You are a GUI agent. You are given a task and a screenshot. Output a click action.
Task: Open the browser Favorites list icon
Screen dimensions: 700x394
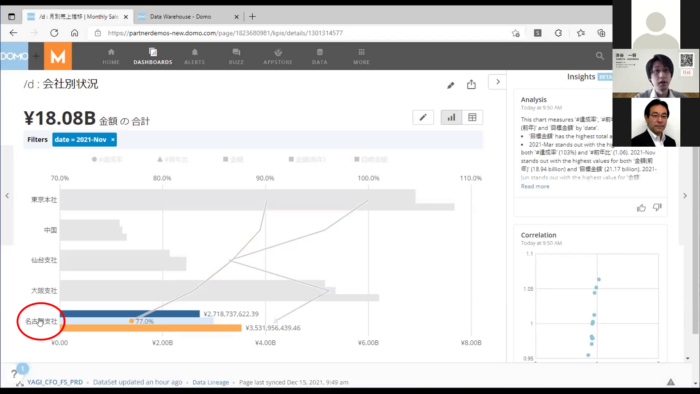coord(580,33)
